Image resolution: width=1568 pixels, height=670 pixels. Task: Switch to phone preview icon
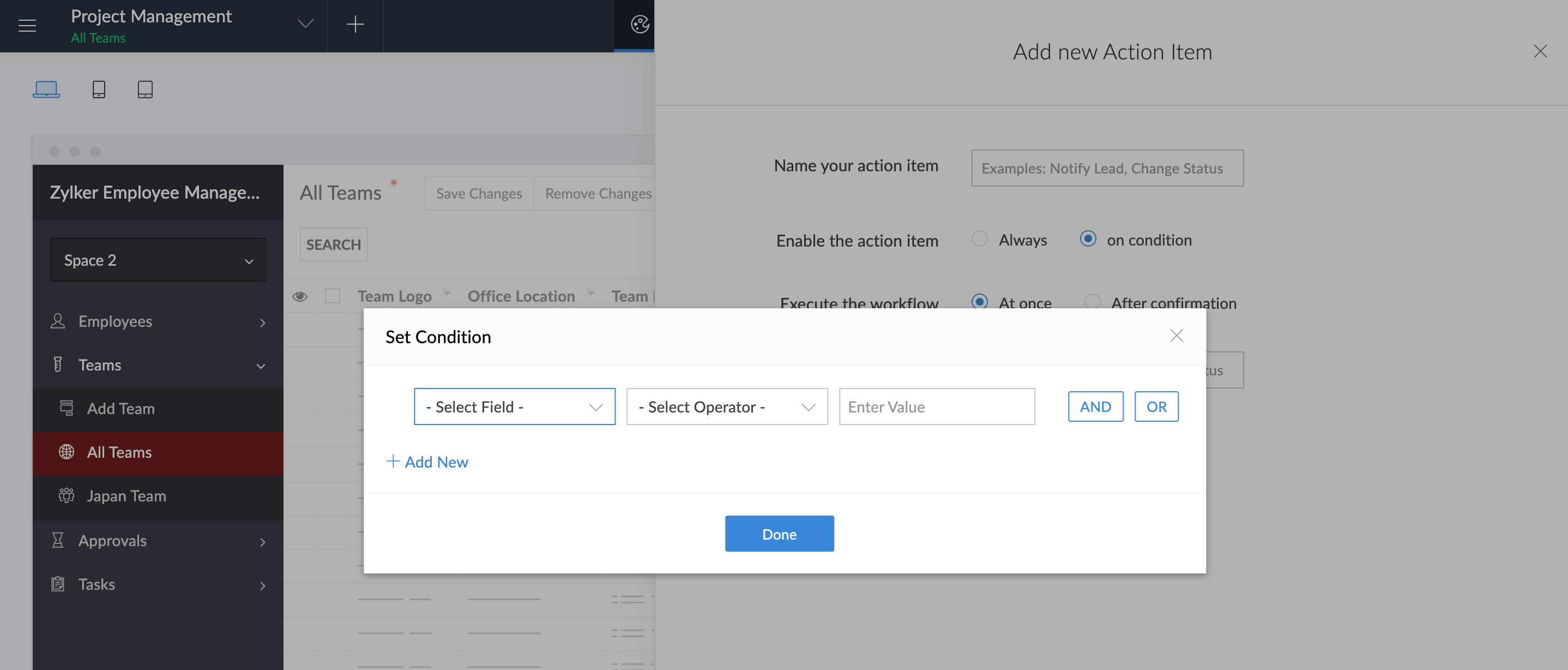click(x=99, y=89)
